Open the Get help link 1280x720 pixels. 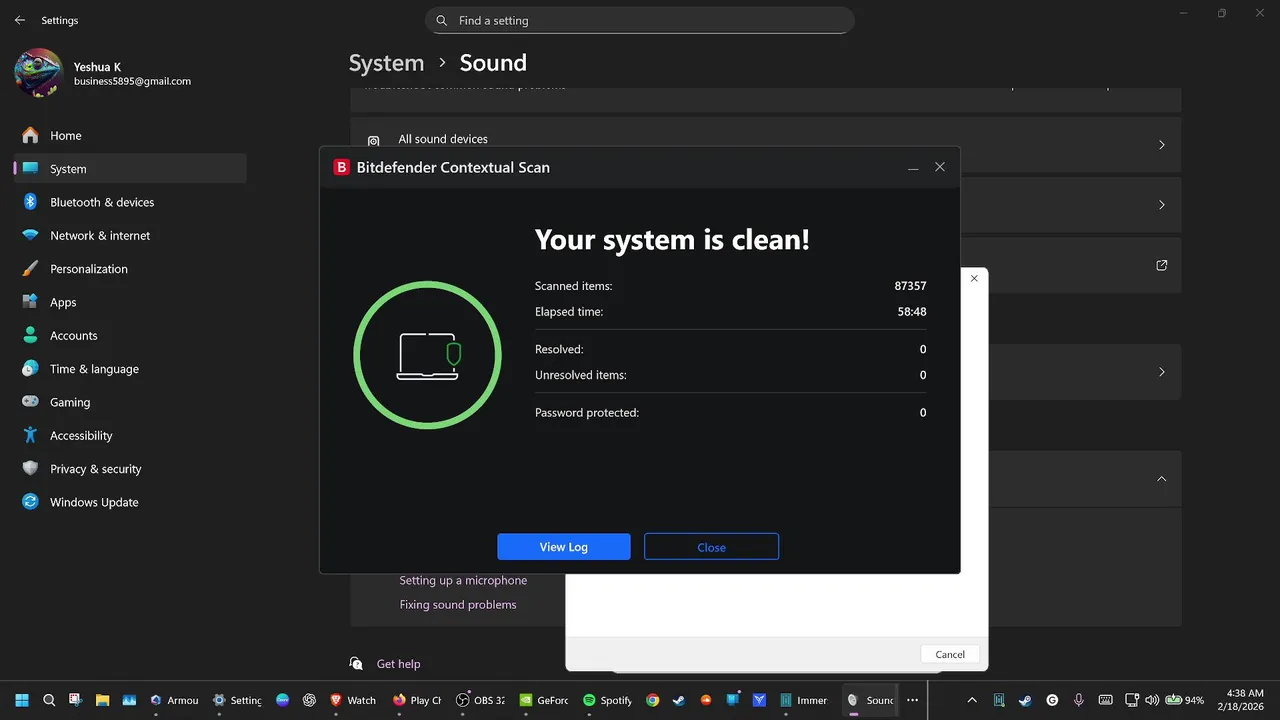tap(398, 664)
